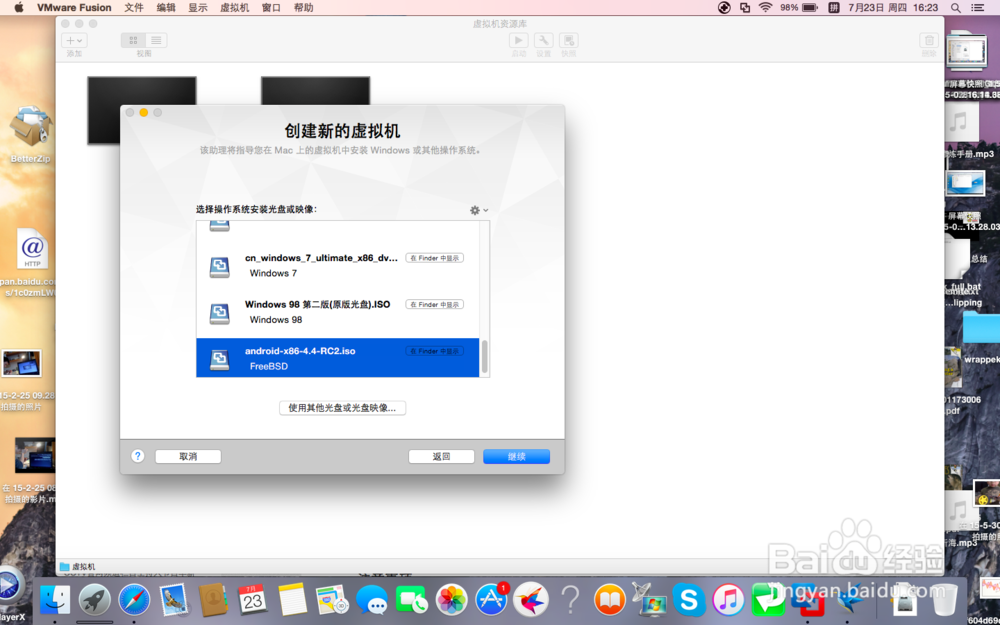
Task: Open Launchpad from the Dock
Action: point(94,600)
